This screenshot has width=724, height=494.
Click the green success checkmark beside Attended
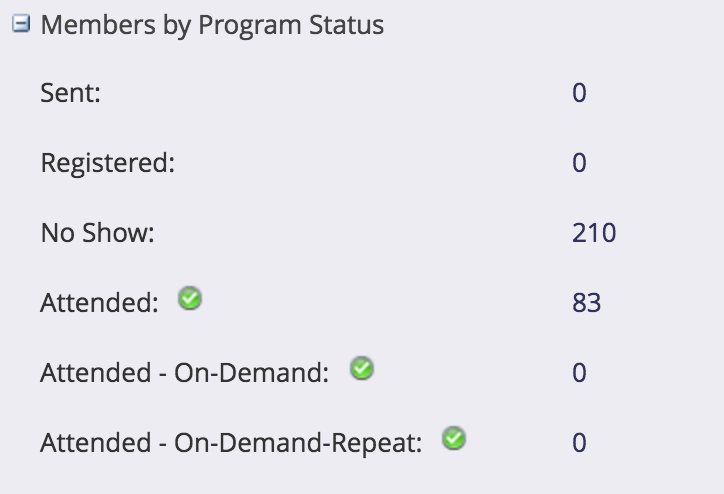(190, 298)
